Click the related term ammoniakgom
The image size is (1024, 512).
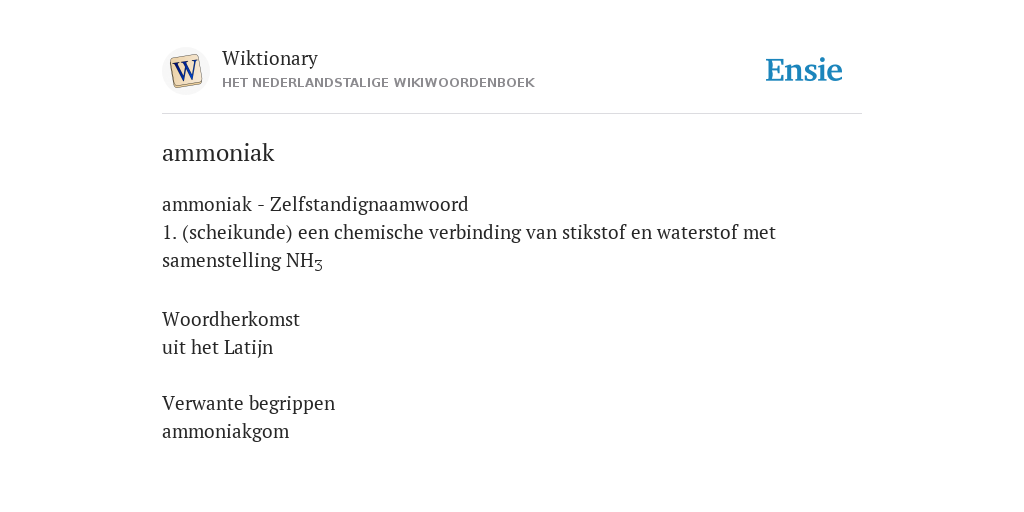click(x=225, y=432)
